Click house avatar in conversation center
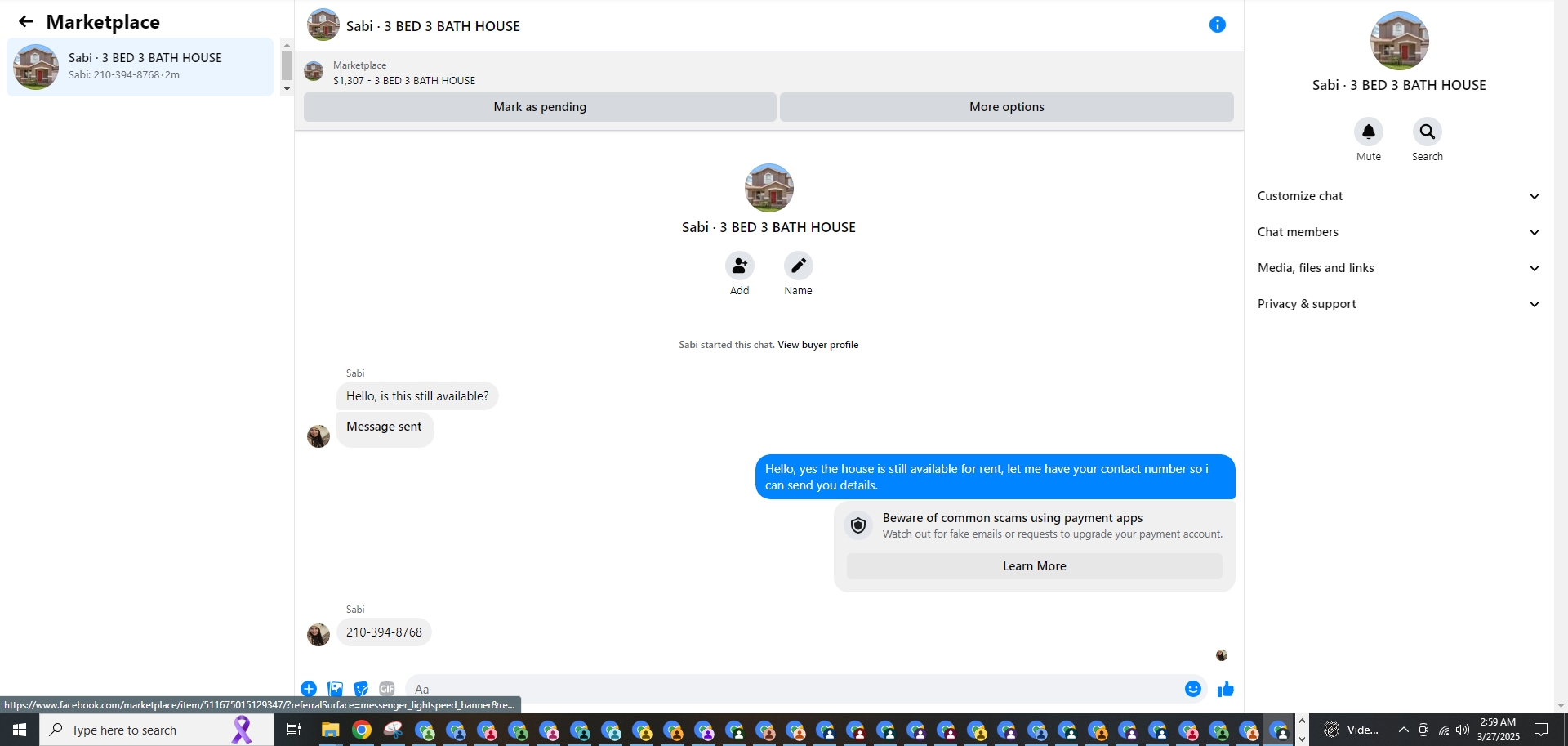Screen dimensions: 1568x746 tap(768, 188)
